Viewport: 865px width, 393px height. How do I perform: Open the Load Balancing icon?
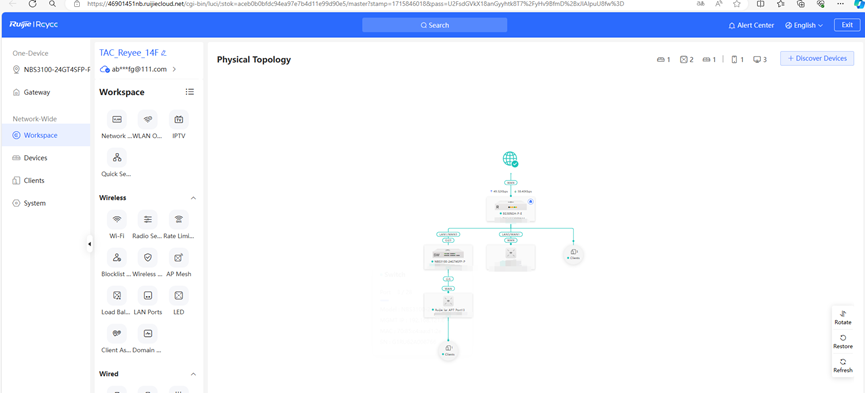[116, 295]
